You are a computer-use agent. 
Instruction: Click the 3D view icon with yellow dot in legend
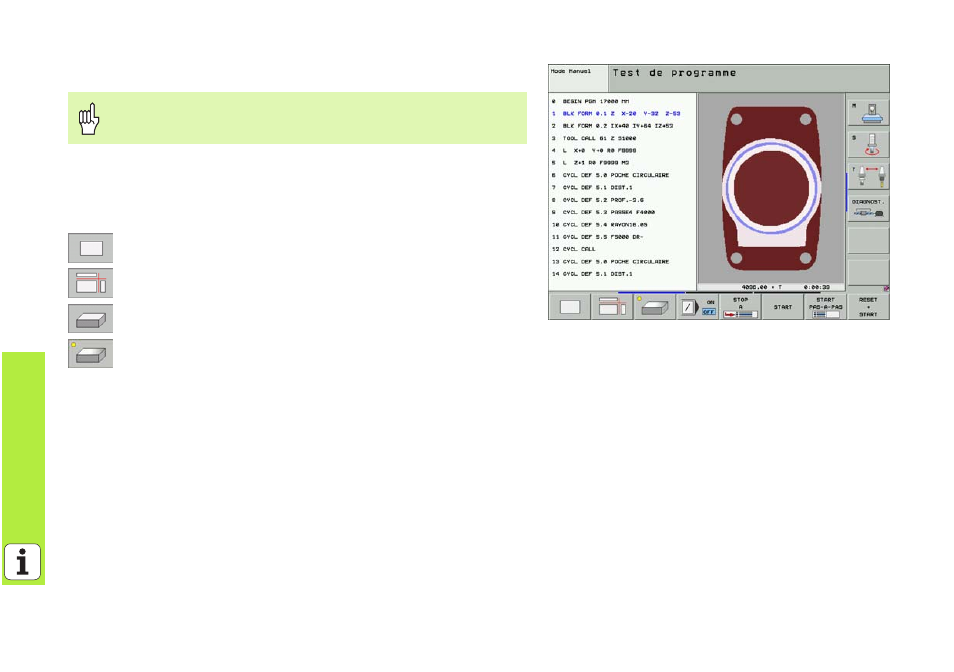coord(91,354)
